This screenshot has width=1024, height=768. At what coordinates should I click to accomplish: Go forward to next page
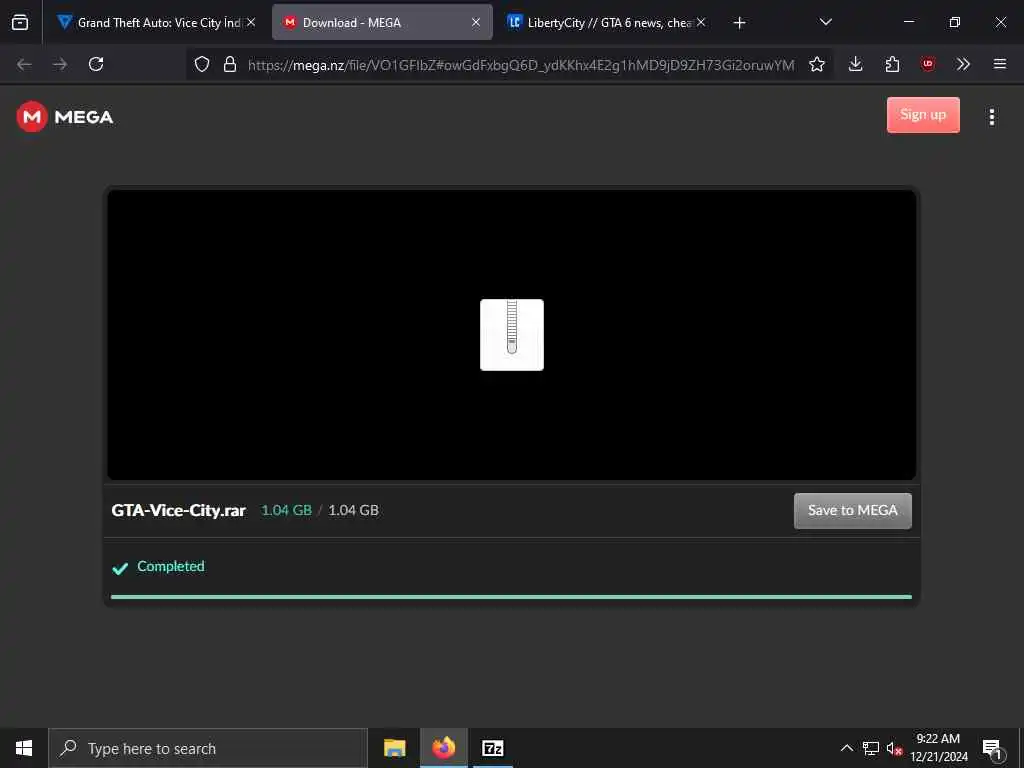tap(60, 64)
